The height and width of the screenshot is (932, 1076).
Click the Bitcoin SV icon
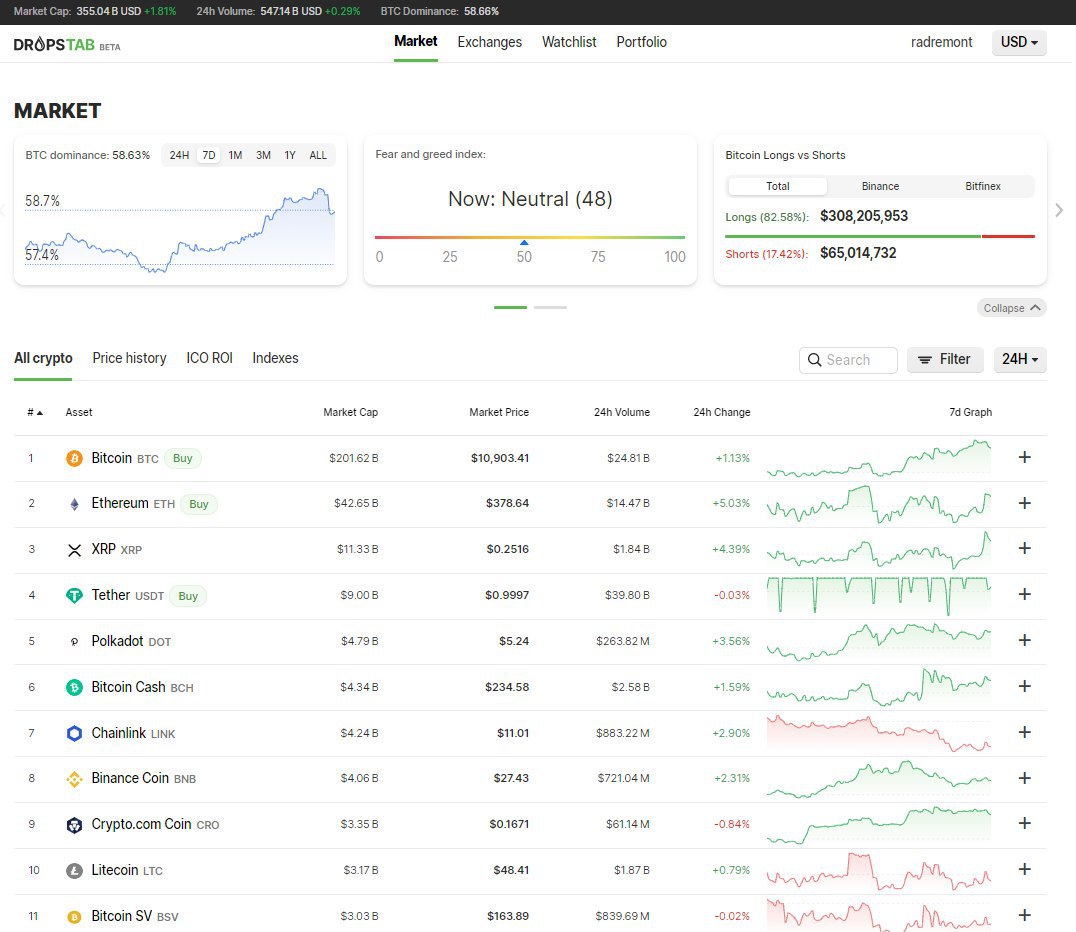coord(74,917)
